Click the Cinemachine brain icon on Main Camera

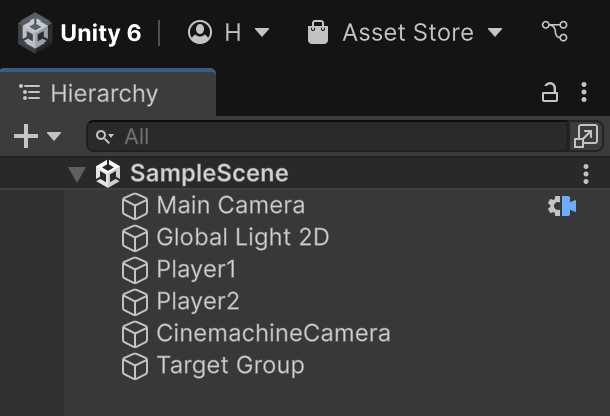click(562, 206)
